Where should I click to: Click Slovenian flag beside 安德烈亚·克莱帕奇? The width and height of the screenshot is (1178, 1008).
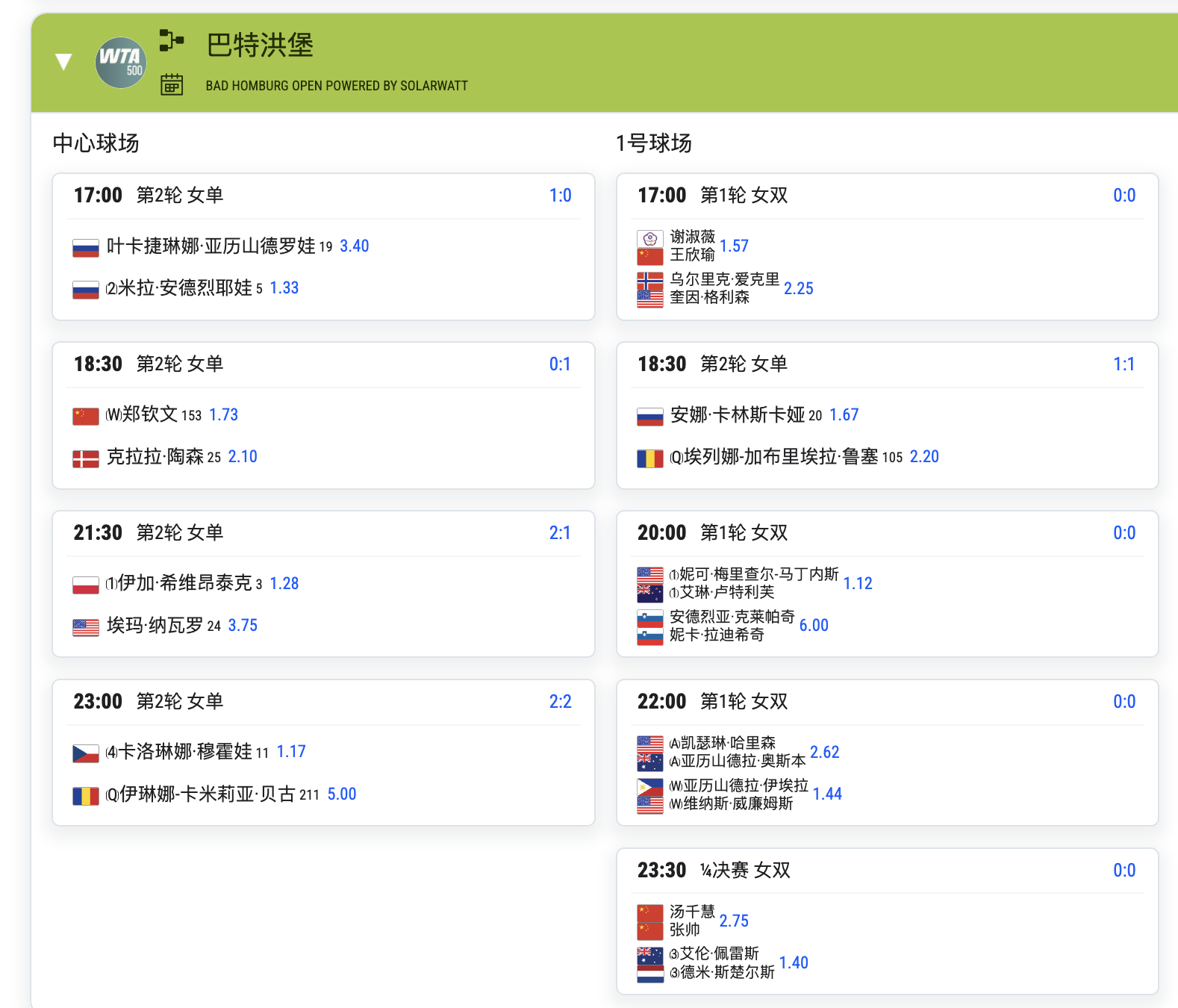[650, 618]
